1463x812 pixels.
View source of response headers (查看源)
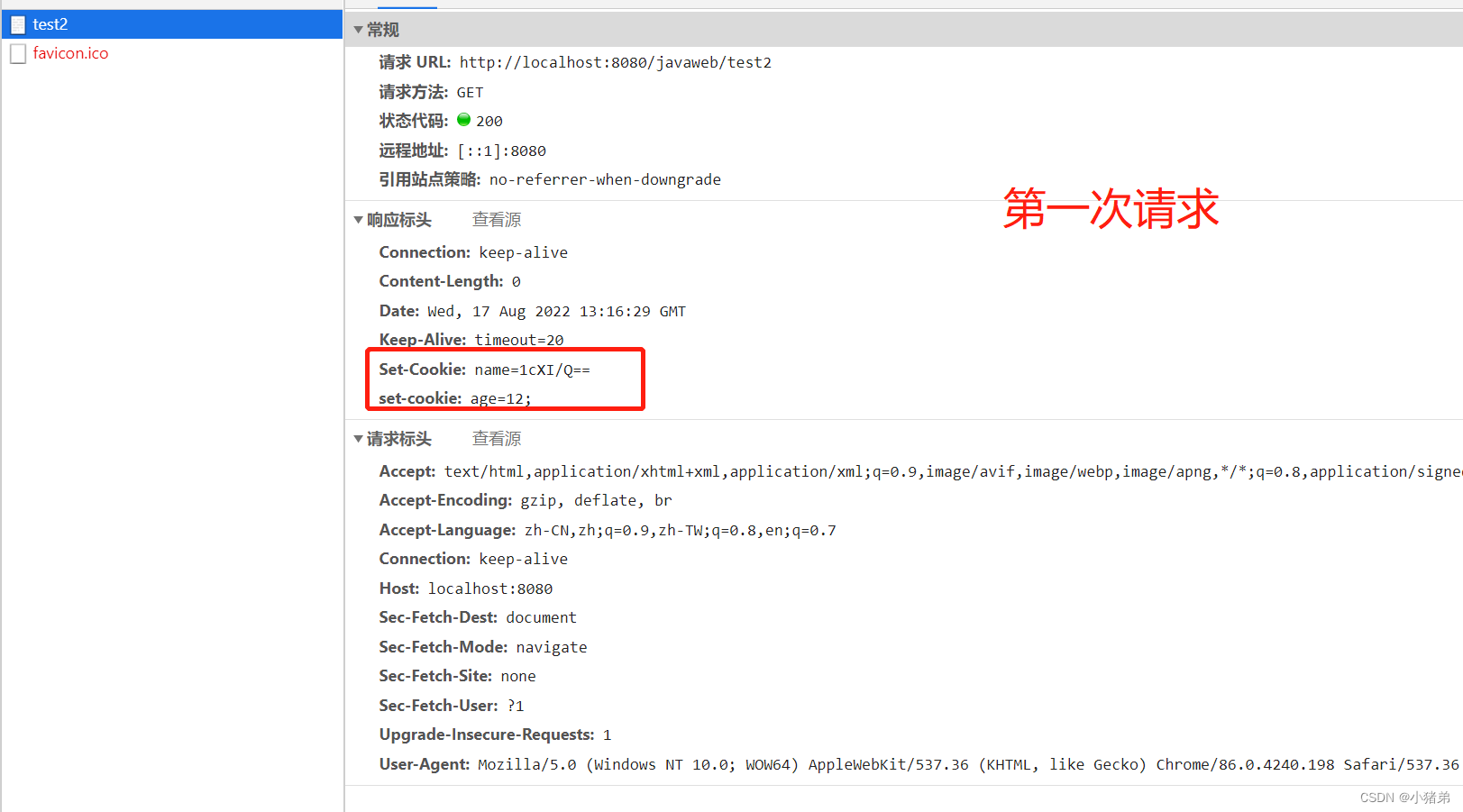point(497,220)
